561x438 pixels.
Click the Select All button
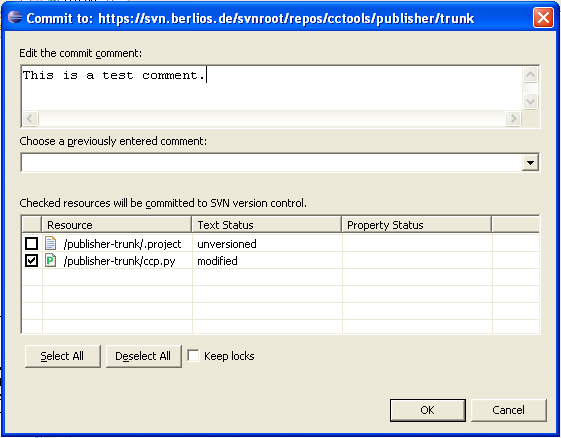[63, 356]
